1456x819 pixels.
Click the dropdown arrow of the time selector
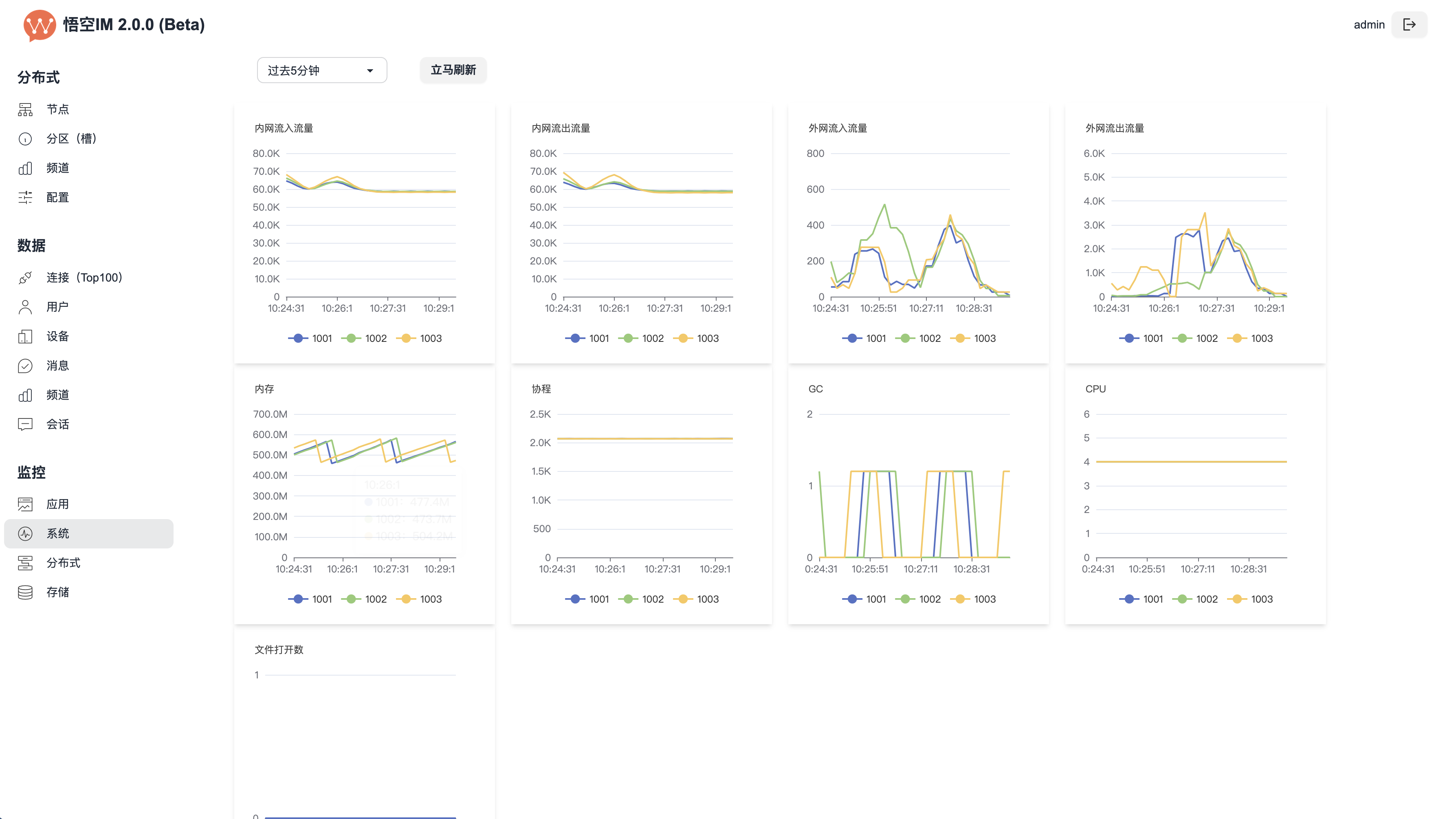(369, 70)
